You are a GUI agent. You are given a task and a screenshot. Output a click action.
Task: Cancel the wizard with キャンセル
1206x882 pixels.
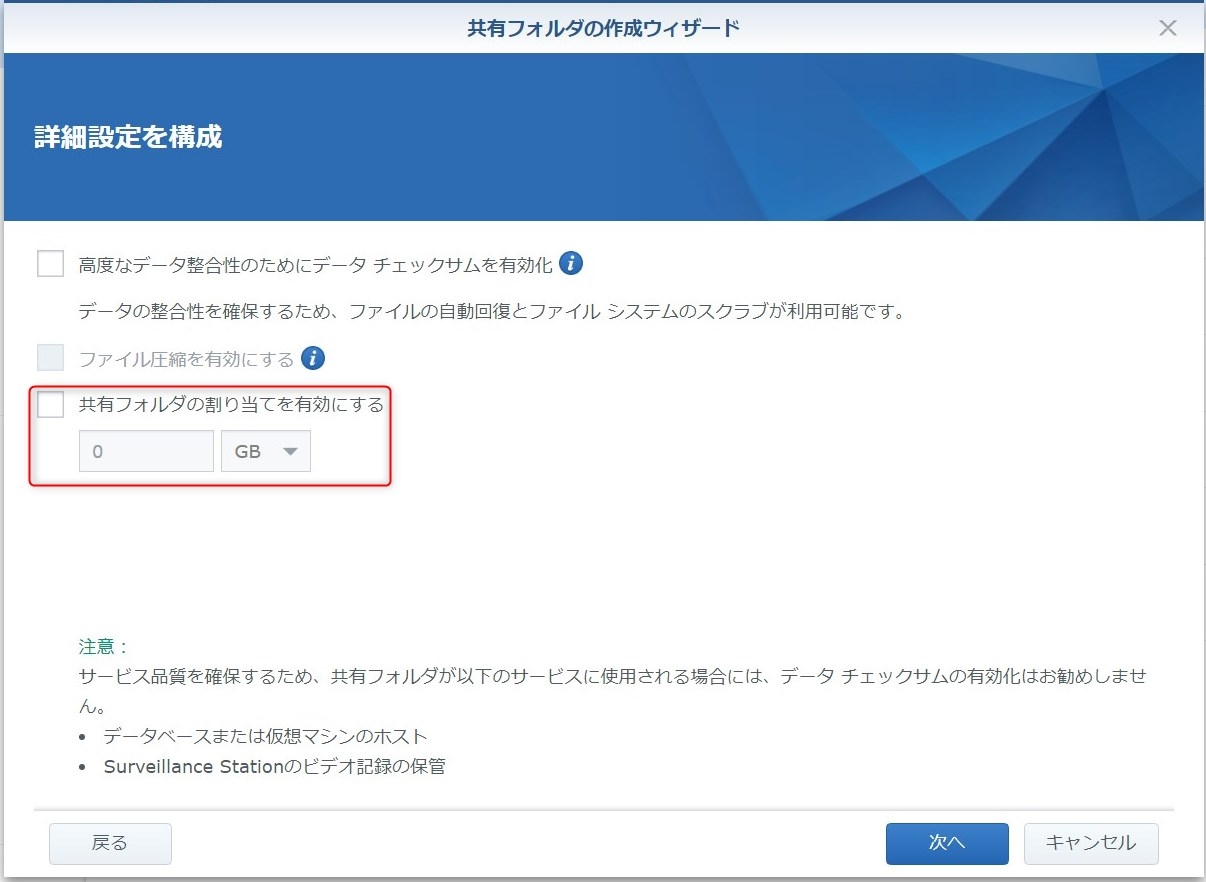(1090, 843)
